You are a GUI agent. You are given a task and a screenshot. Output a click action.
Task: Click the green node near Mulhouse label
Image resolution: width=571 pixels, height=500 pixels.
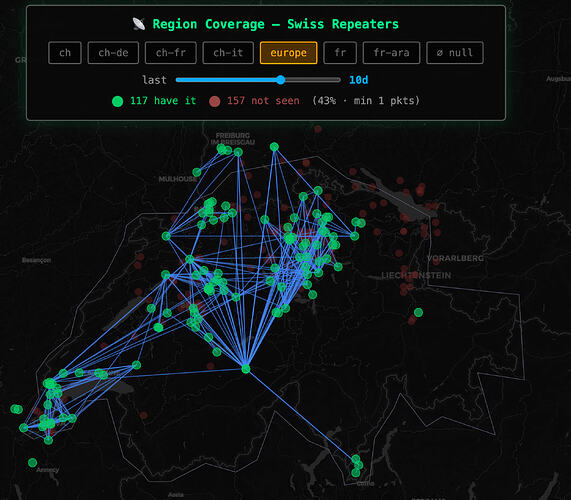tap(197, 172)
